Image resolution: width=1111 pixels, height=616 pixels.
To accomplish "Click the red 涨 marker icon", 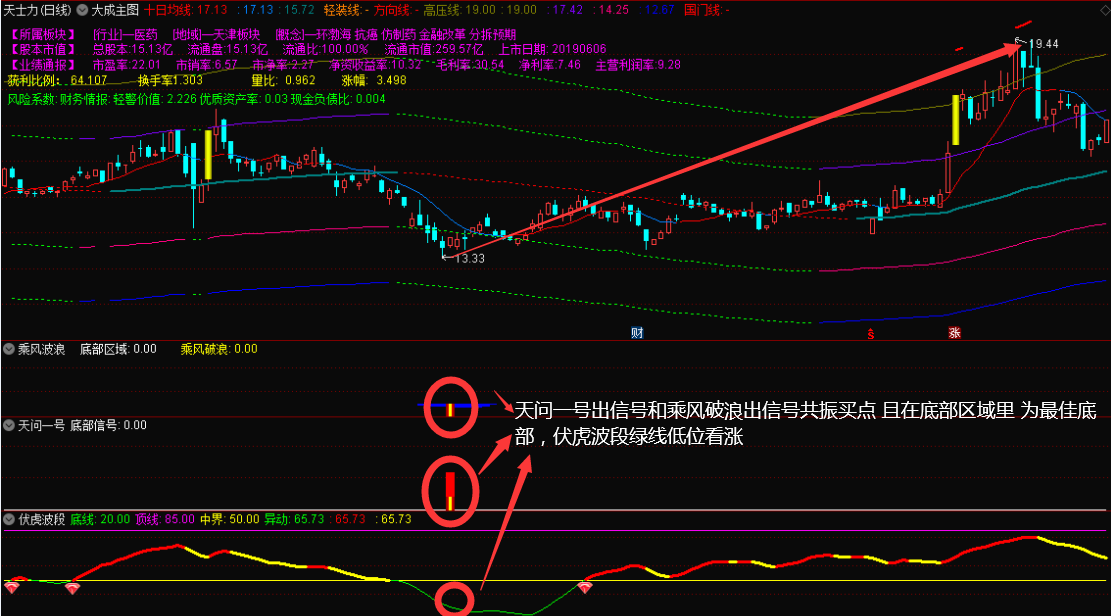I will click(x=953, y=332).
